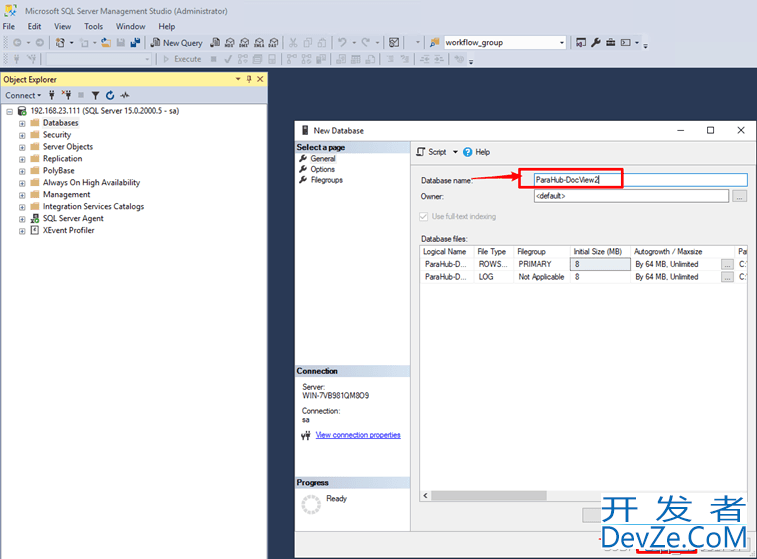The height and width of the screenshot is (559, 757).
Task: Open the Connect dropdown in Object Explorer
Action: click(x=23, y=95)
